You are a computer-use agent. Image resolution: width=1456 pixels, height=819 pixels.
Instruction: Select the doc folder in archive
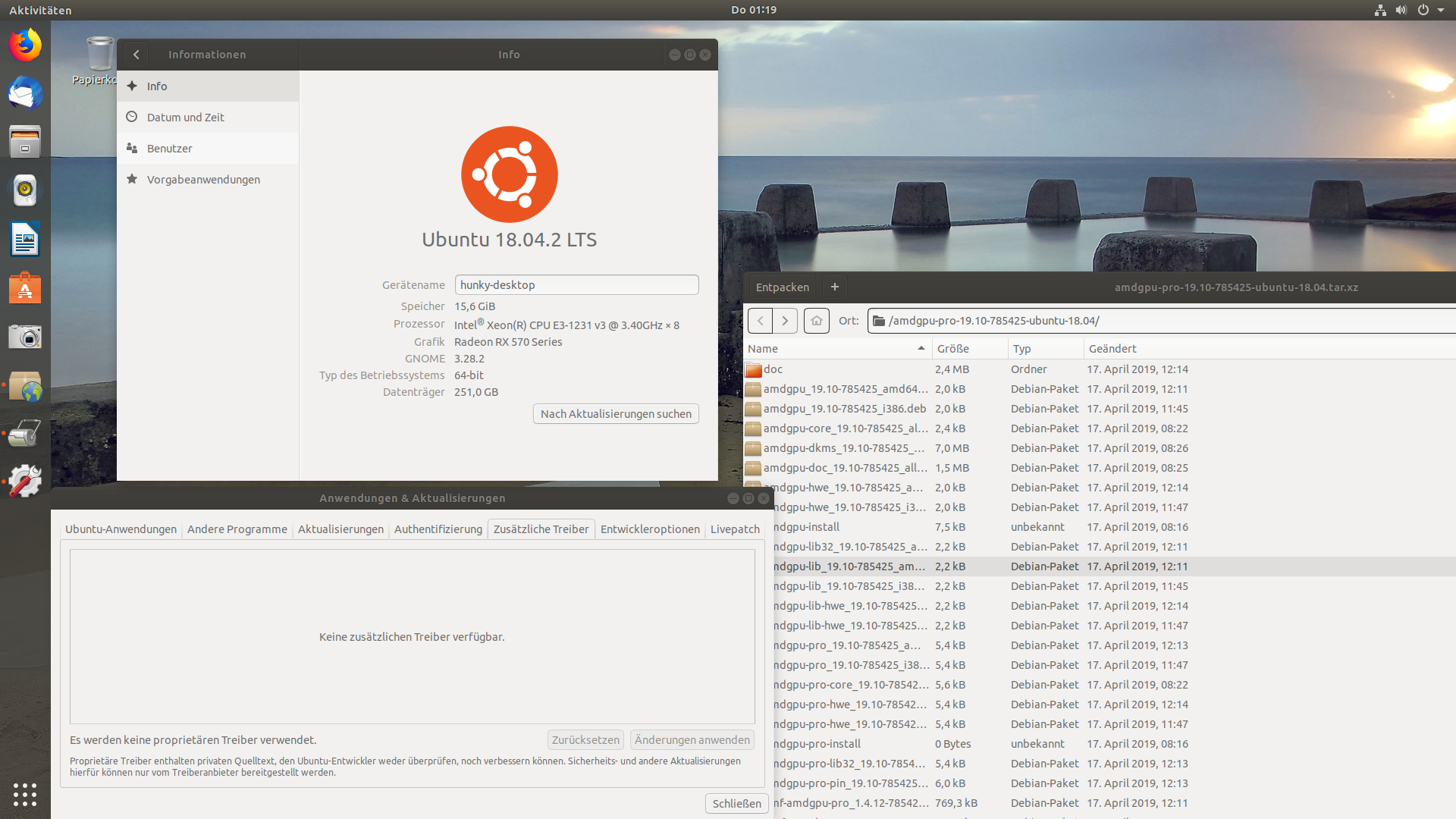tap(773, 369)
